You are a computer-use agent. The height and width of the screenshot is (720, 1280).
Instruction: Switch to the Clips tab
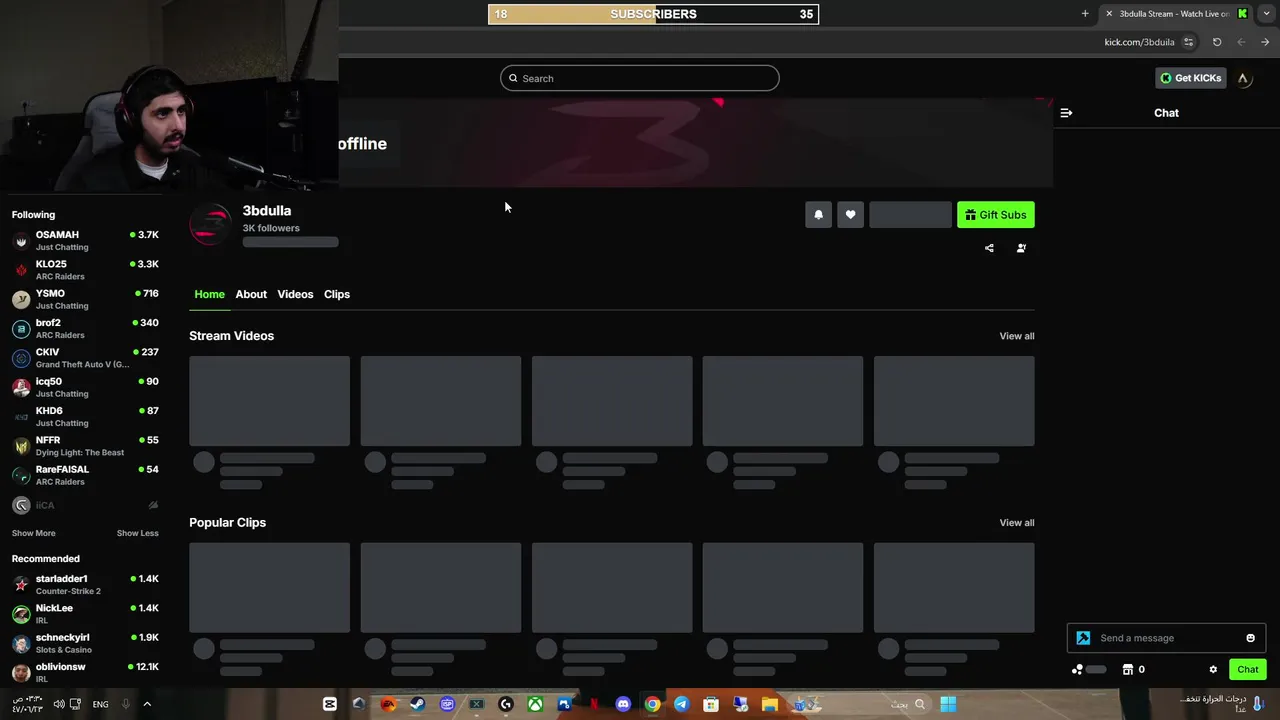point(337,294)
